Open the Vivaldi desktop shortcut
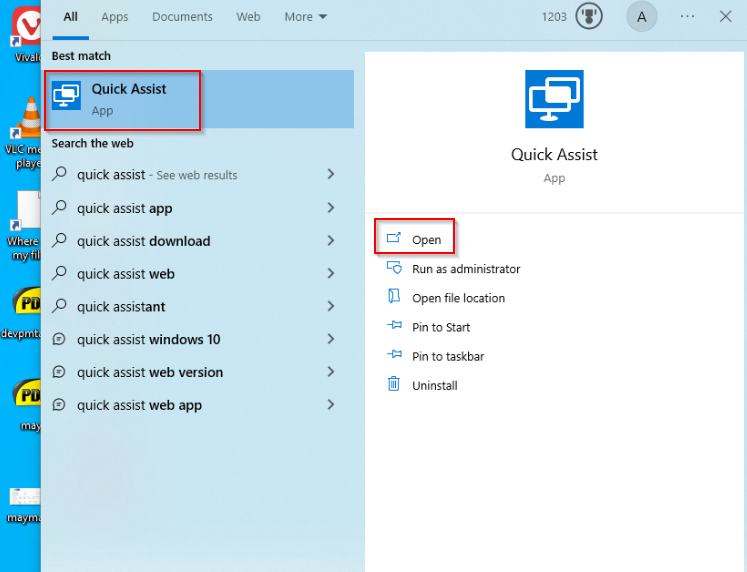747x572 pixels. (x=27, y=33)
